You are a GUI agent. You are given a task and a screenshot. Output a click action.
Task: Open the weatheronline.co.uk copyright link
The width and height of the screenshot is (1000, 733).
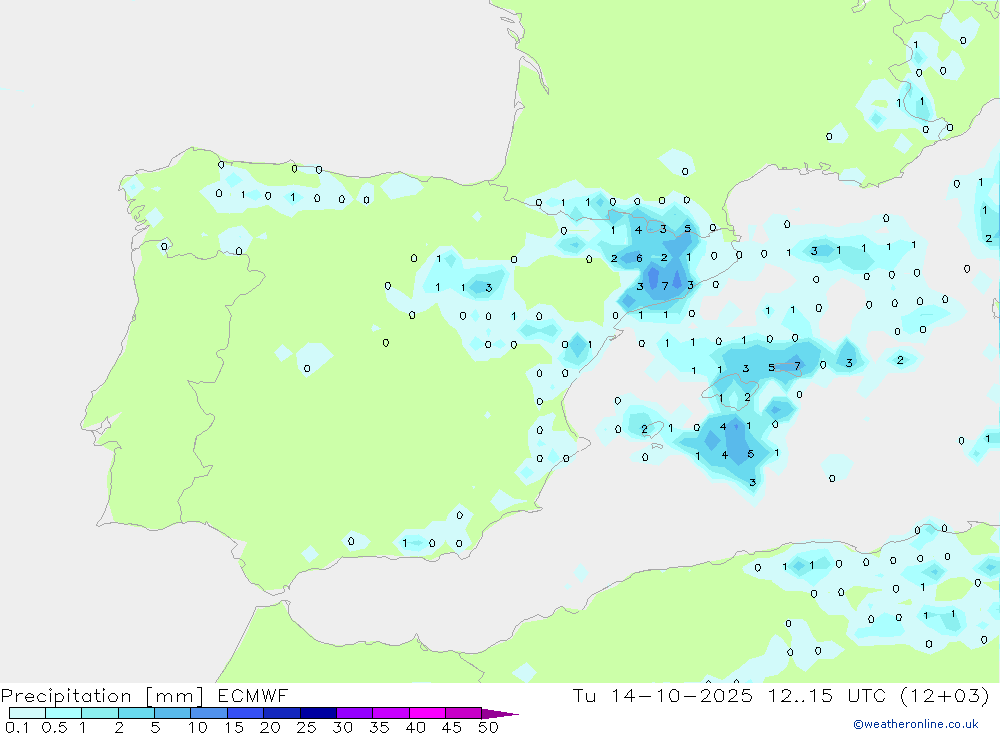click(x=916, y=724)
